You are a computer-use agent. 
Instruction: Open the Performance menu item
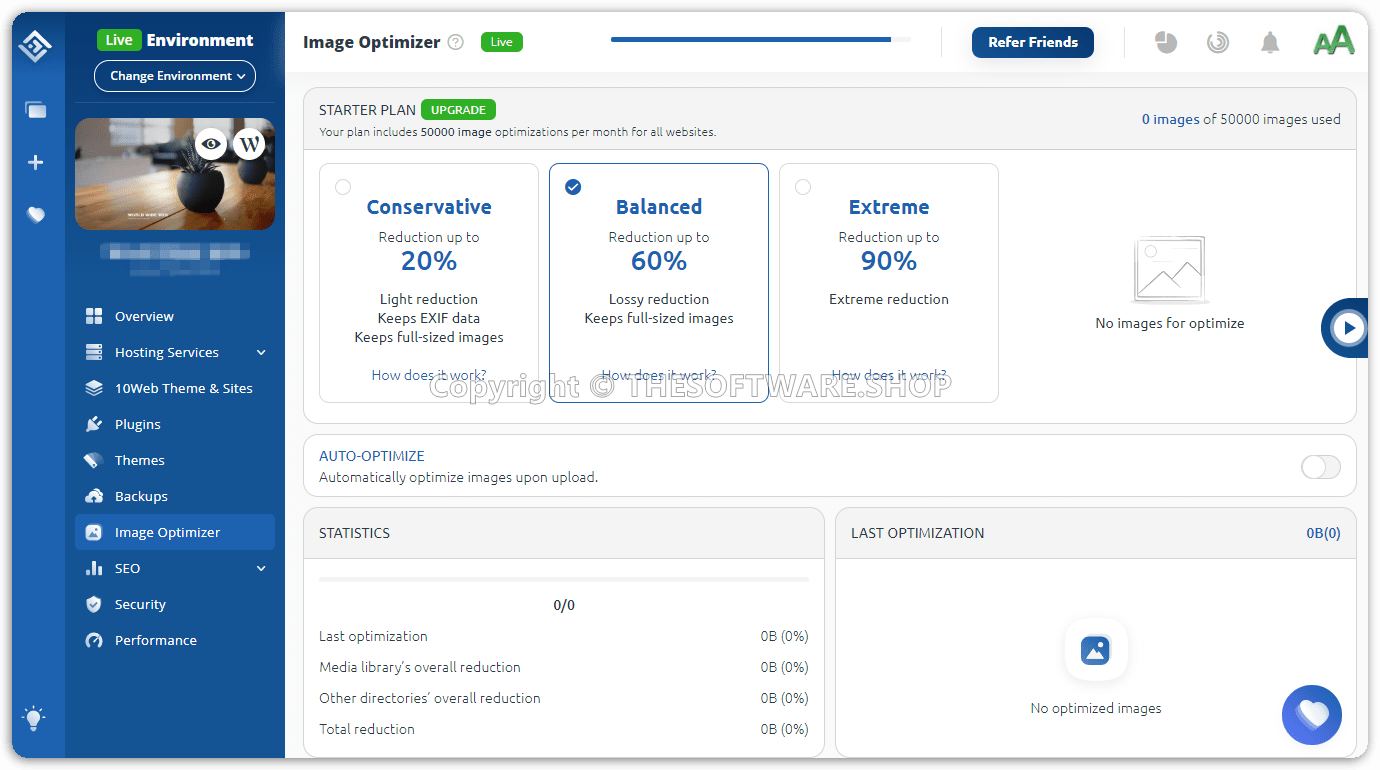click(175, 640)
